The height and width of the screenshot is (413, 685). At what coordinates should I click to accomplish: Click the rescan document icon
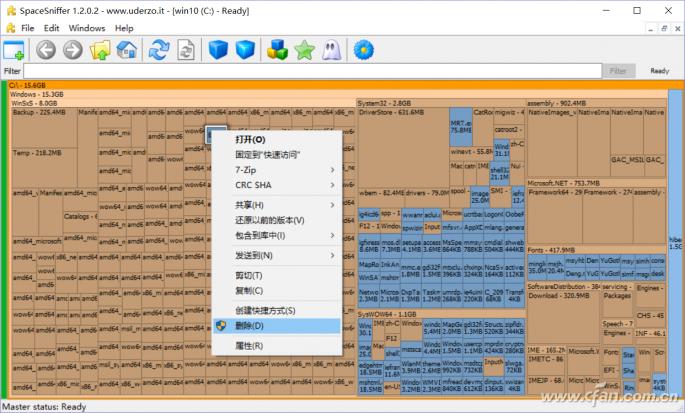click(x=186, y=50)
